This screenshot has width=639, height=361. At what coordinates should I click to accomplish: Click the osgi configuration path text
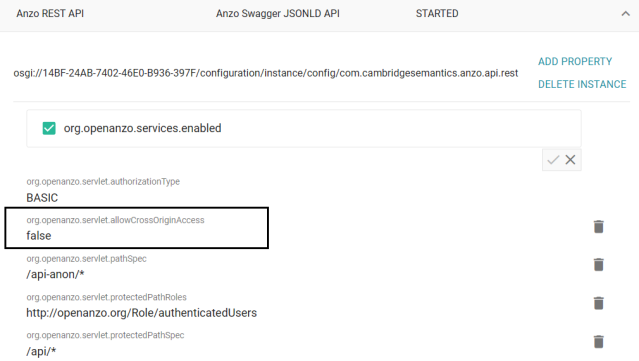point(266,73)
